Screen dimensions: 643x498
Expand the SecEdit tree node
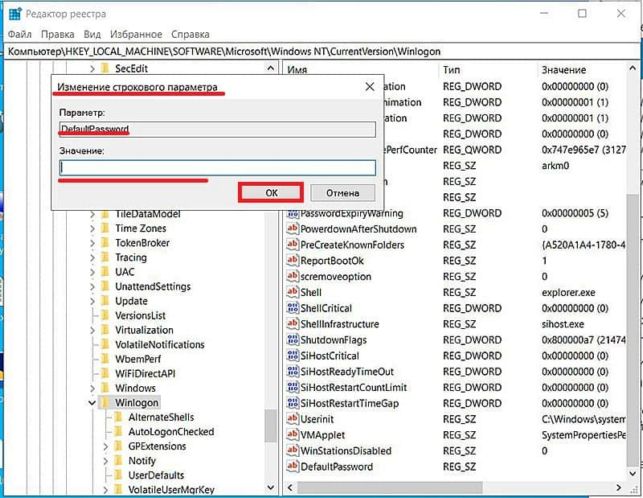coord(92,69)
